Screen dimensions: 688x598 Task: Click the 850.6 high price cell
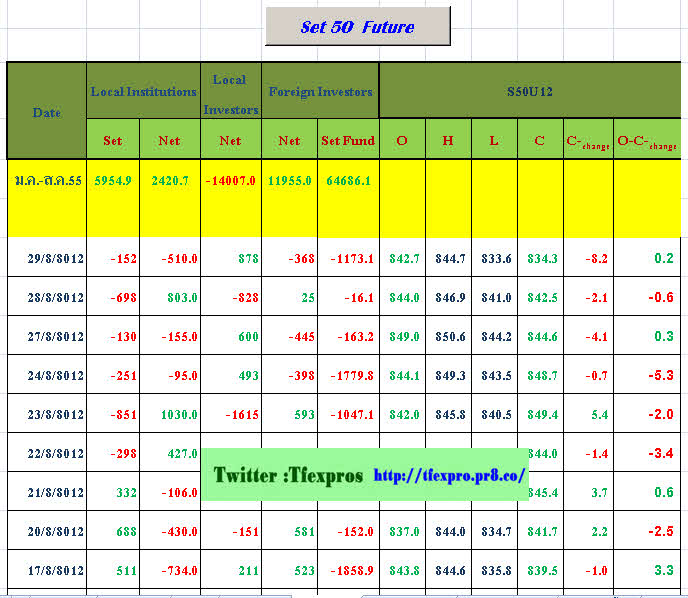pyautogui.click(x=450, y=337)
